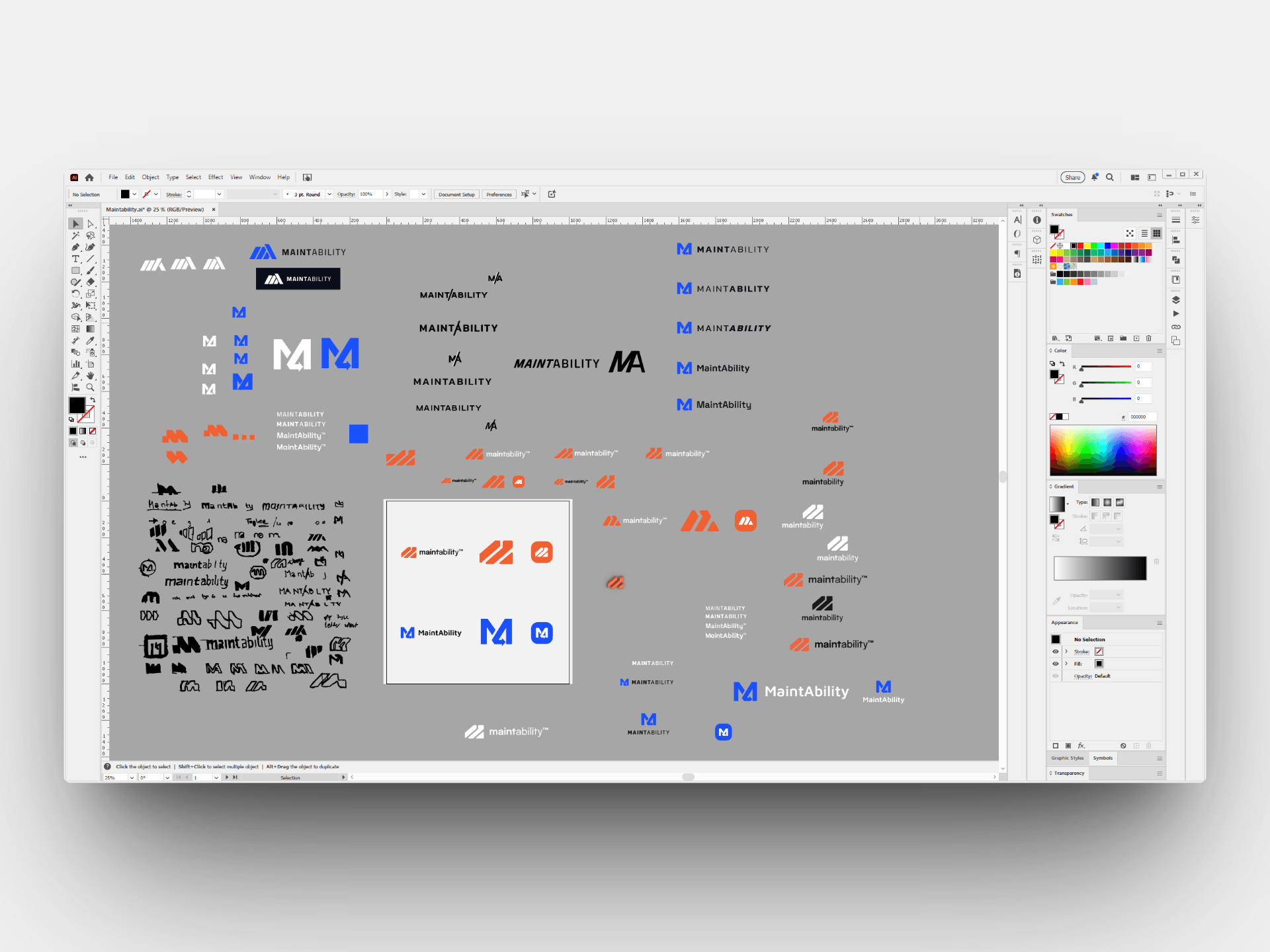The height and width of the screenshot is (952, 1270).
Task: Open the Actions panel play icon
Action: coord(1175,313)
